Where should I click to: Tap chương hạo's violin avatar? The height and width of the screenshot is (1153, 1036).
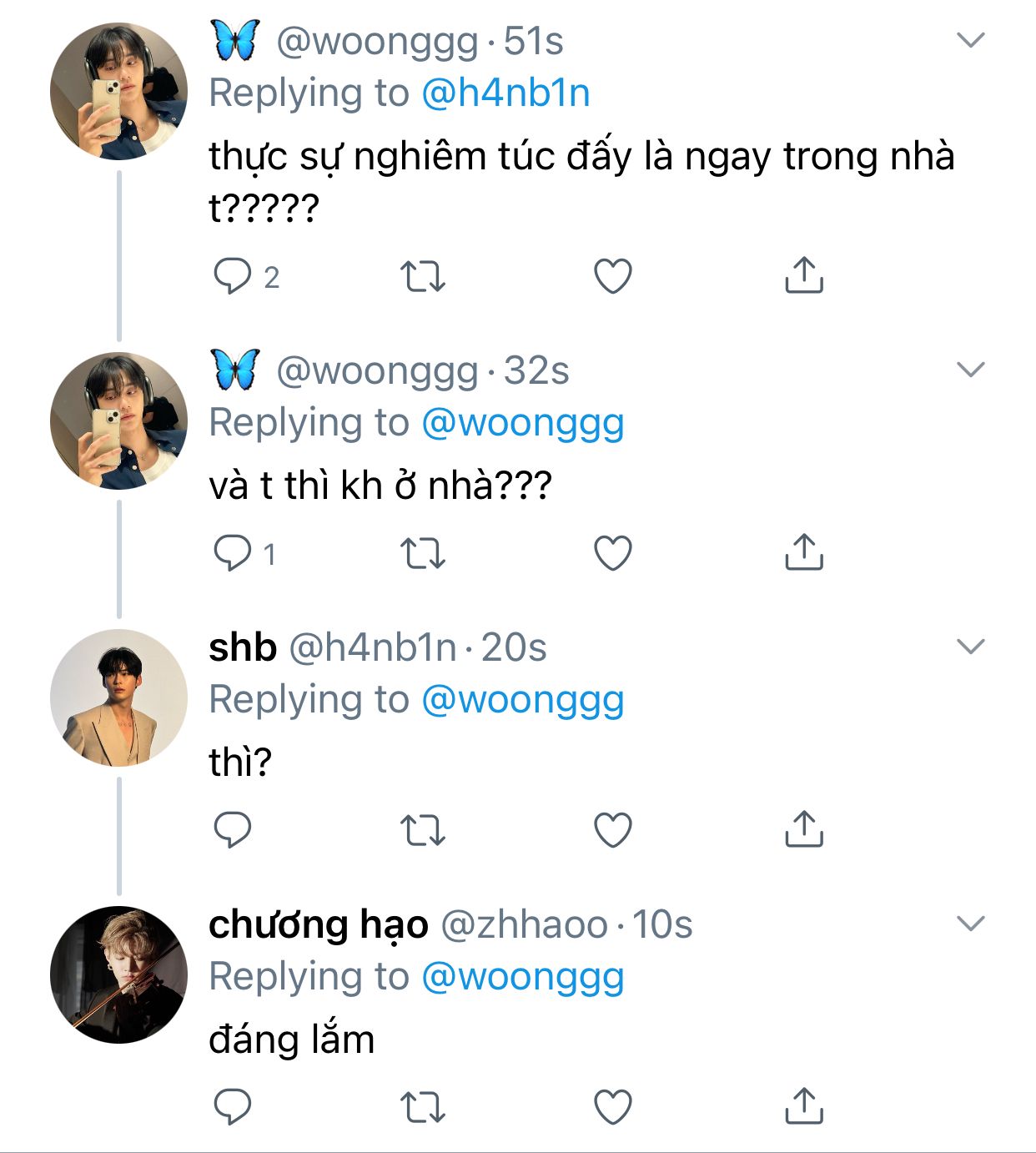tap(118, 974)
